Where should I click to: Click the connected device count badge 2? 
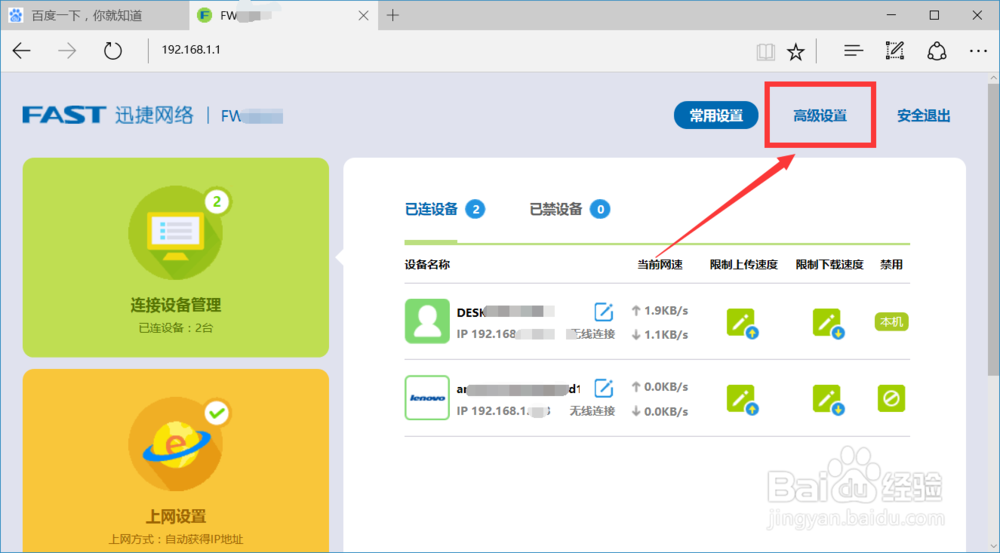pyautogui.click(x=475, y=209)
